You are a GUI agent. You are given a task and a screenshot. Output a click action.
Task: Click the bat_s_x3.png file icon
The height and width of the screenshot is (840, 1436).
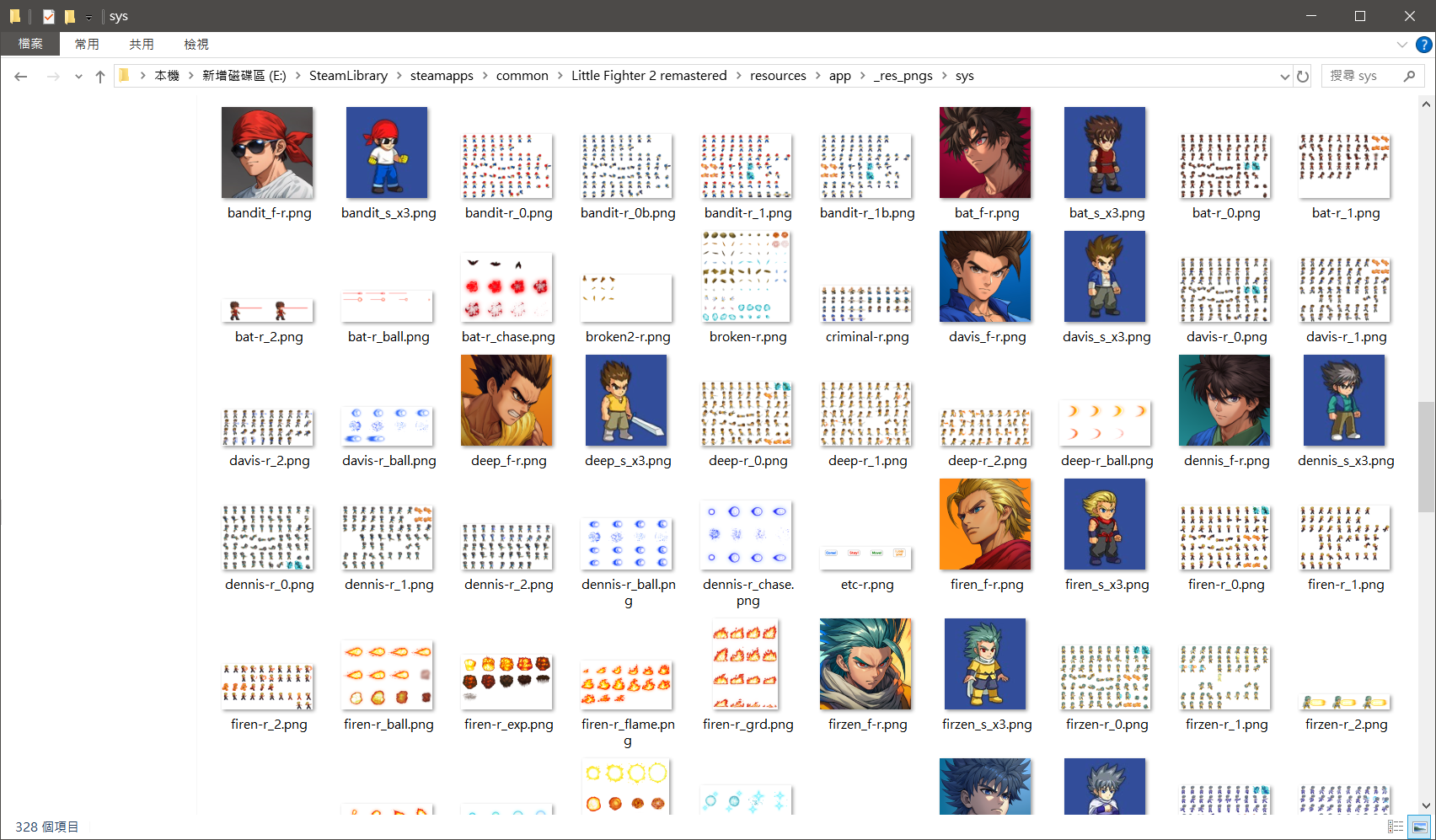tap(1105, 152)
